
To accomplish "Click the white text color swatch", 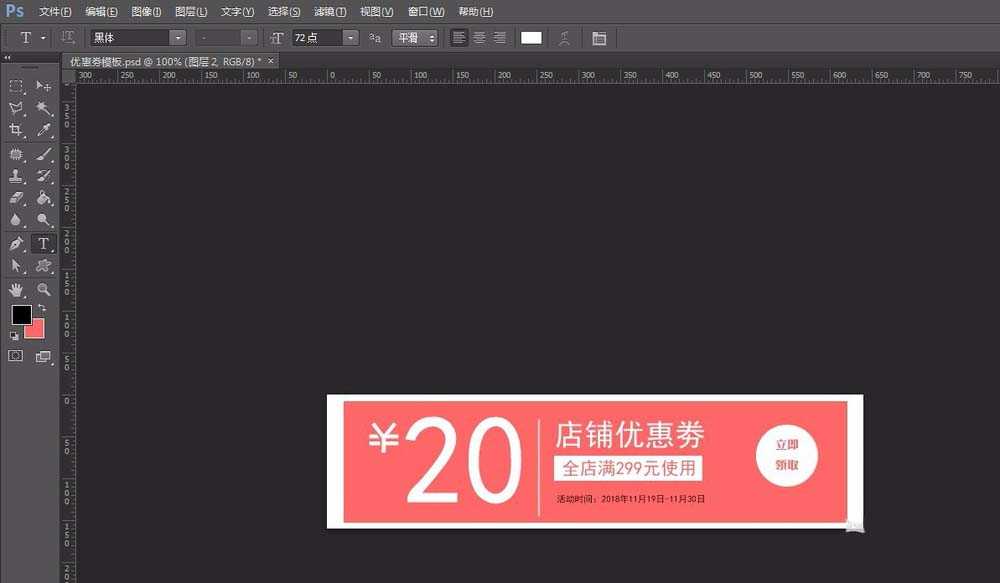I will [530, 37].
